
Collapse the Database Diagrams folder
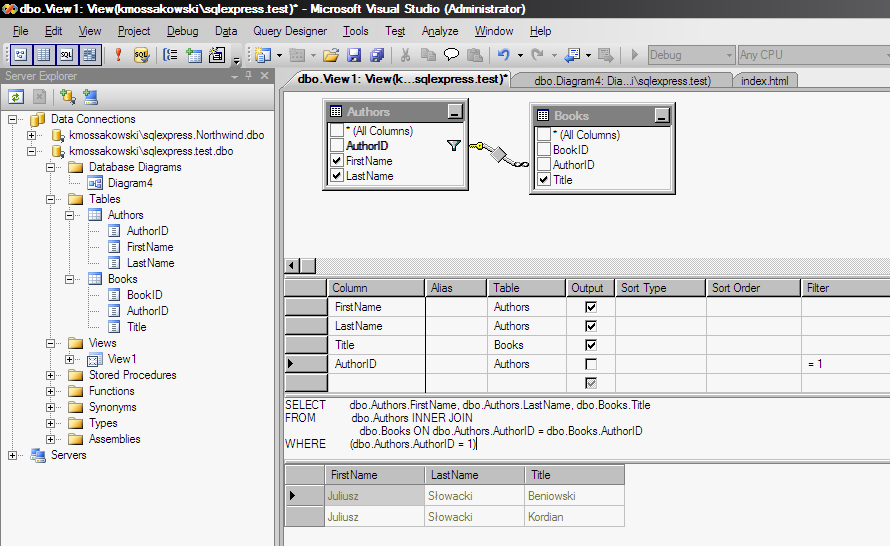pyautogui.click(x=51, y=167)
